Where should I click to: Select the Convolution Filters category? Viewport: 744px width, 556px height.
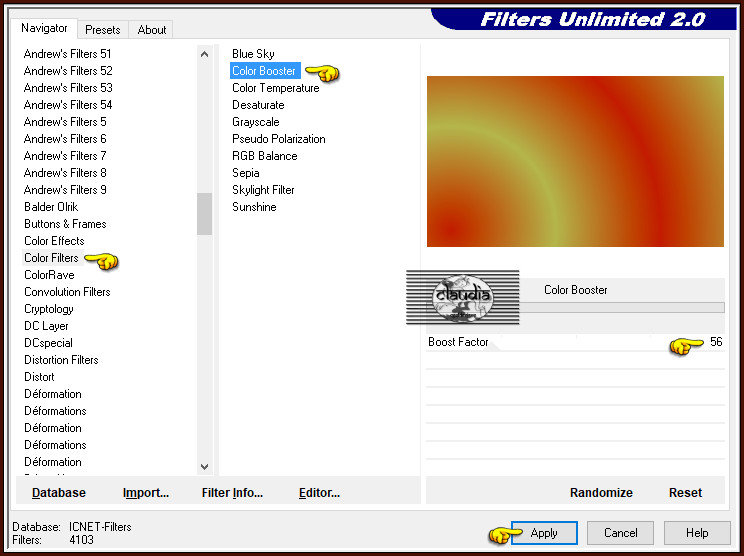pos(67,292)
